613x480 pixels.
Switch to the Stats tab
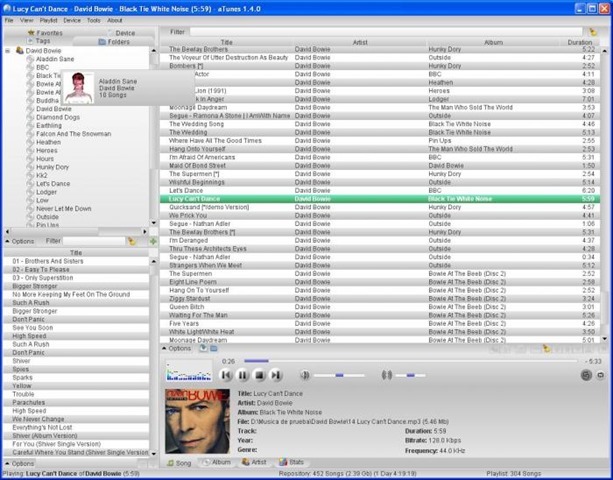(291, 462)
